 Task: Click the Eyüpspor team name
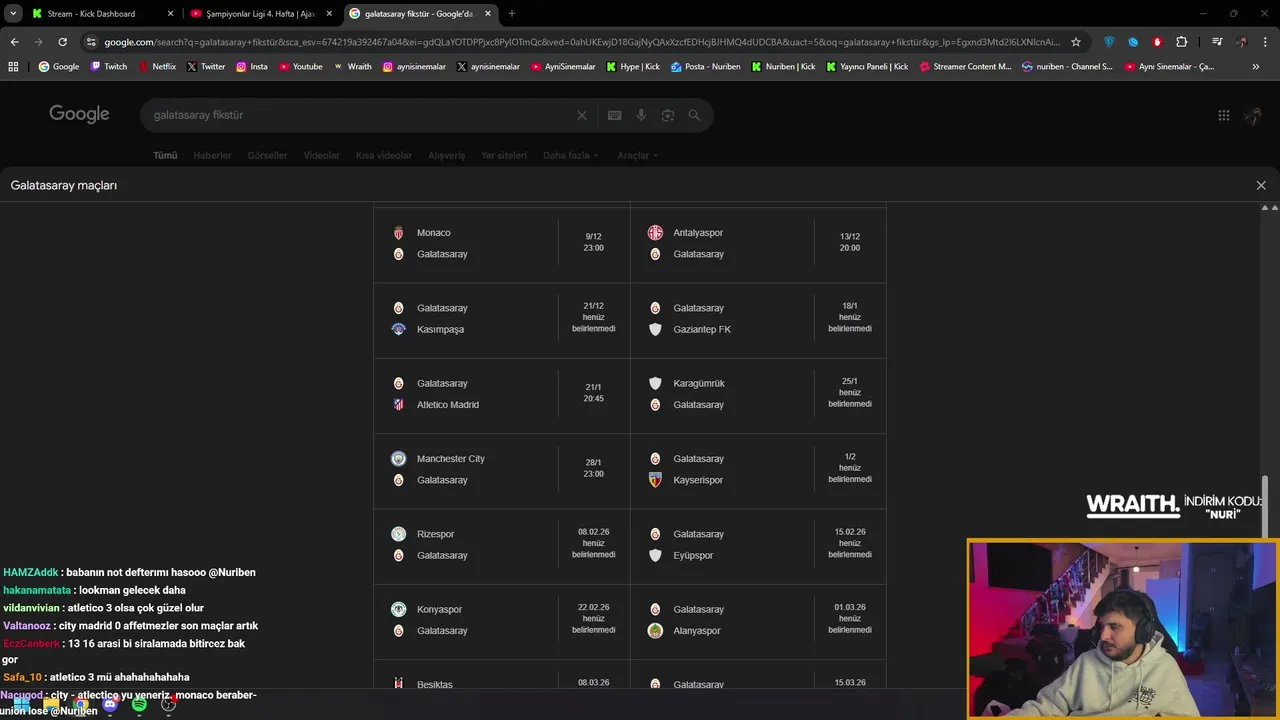coord(693,556)
